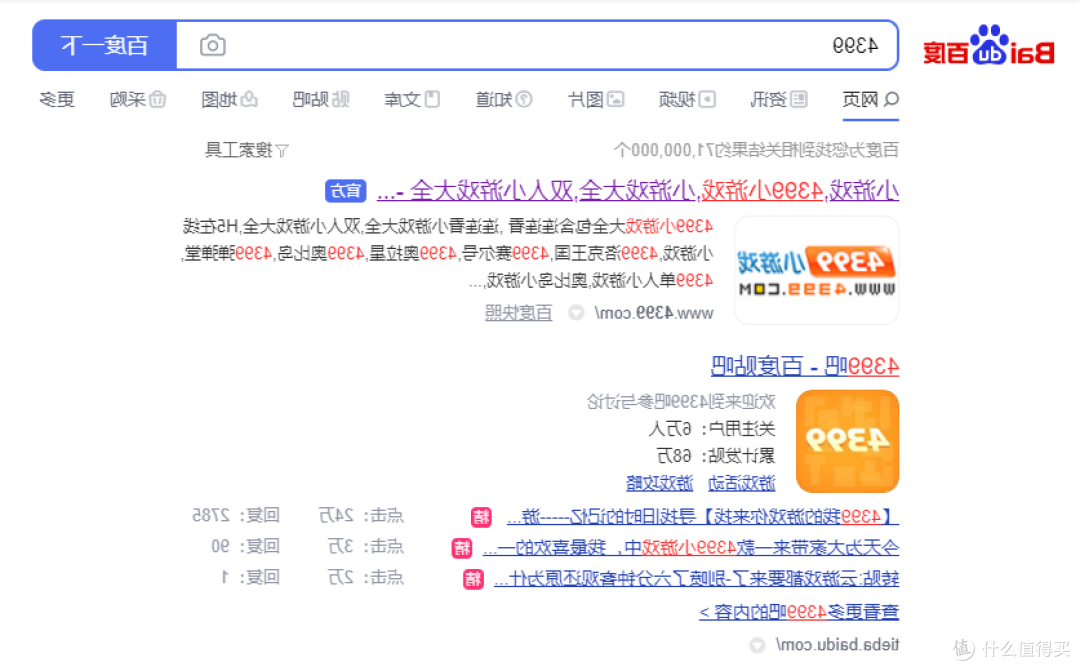Click the tieba.baidu.com/ address text

coord(837,645)
